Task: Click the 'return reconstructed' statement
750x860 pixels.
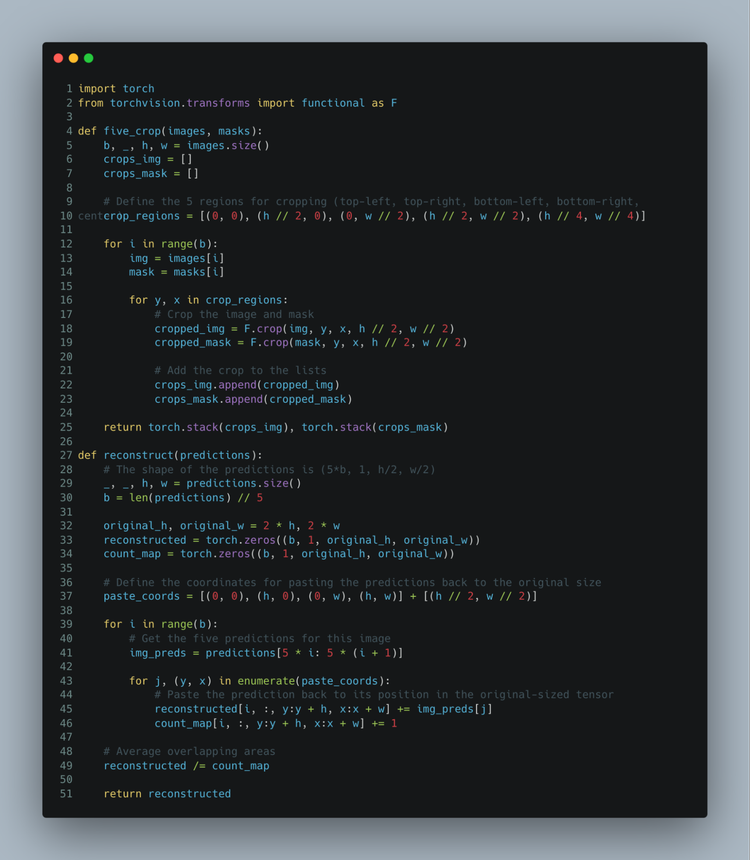Action: [167, 794]
